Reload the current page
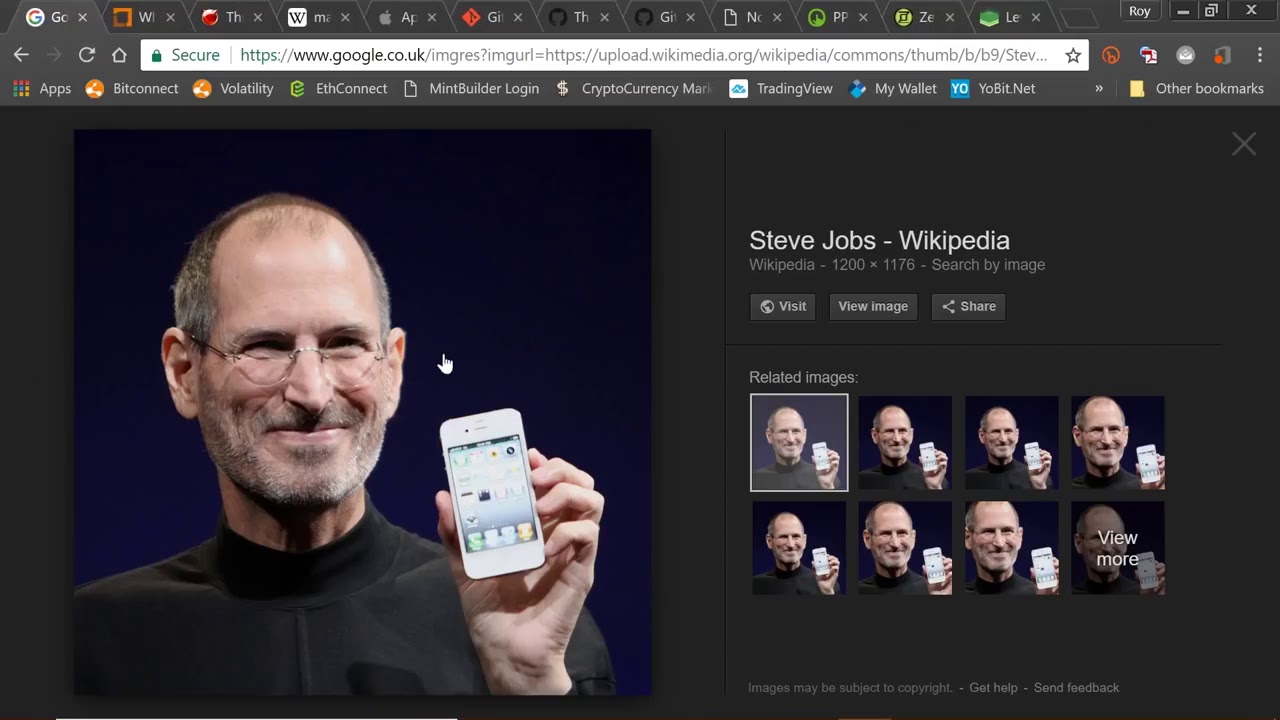Screen dimensions: 1280x720 87,55
